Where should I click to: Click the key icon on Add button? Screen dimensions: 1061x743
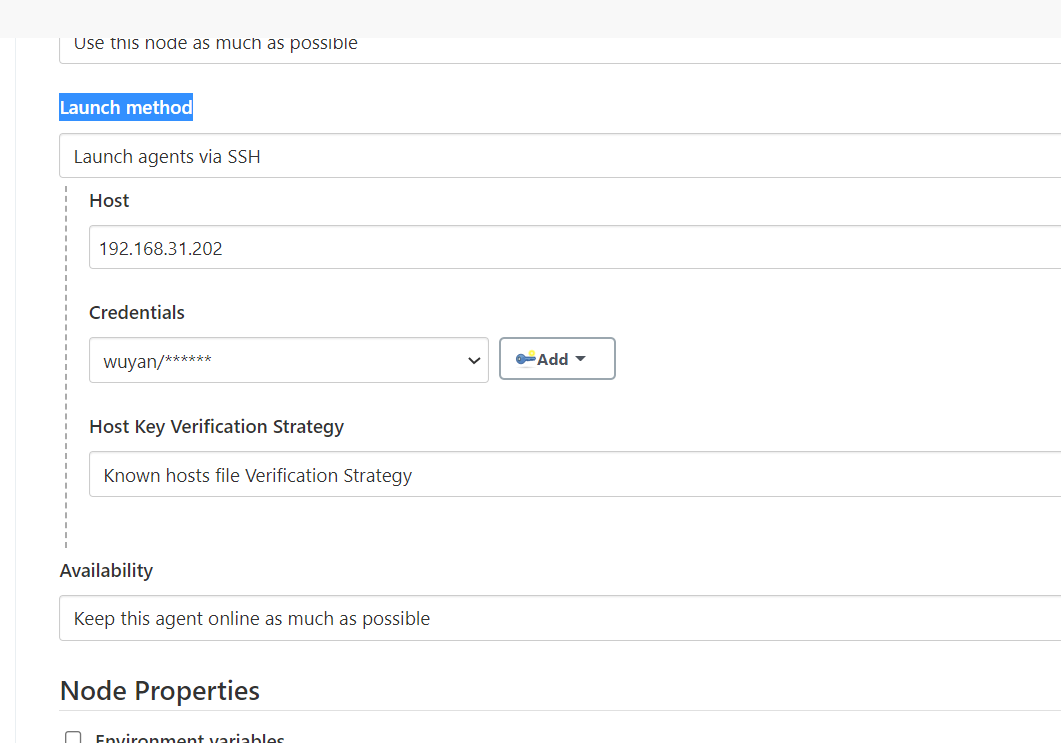click(x=525, y=359)
